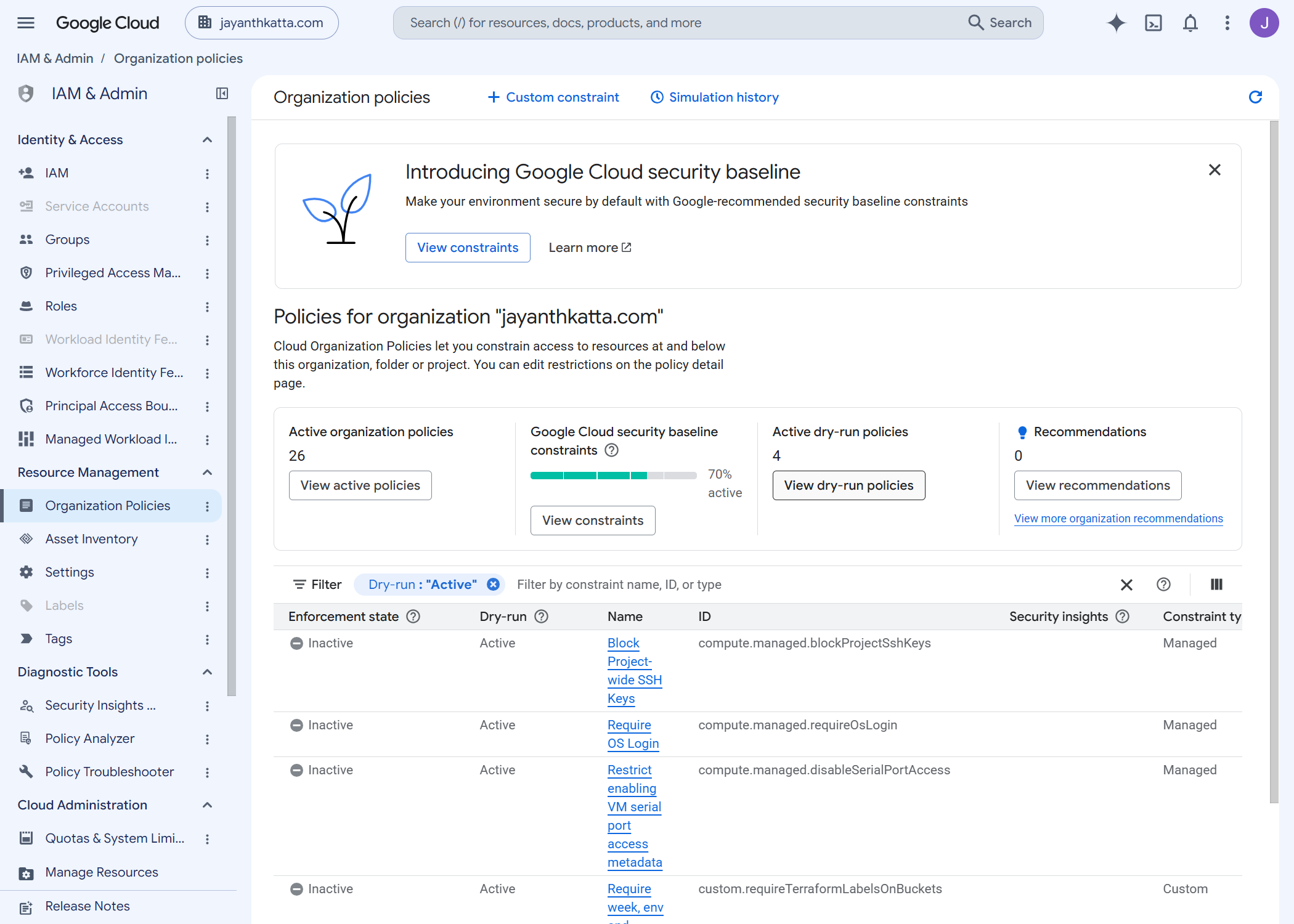Open more options for Groups item

coord(207,240)
